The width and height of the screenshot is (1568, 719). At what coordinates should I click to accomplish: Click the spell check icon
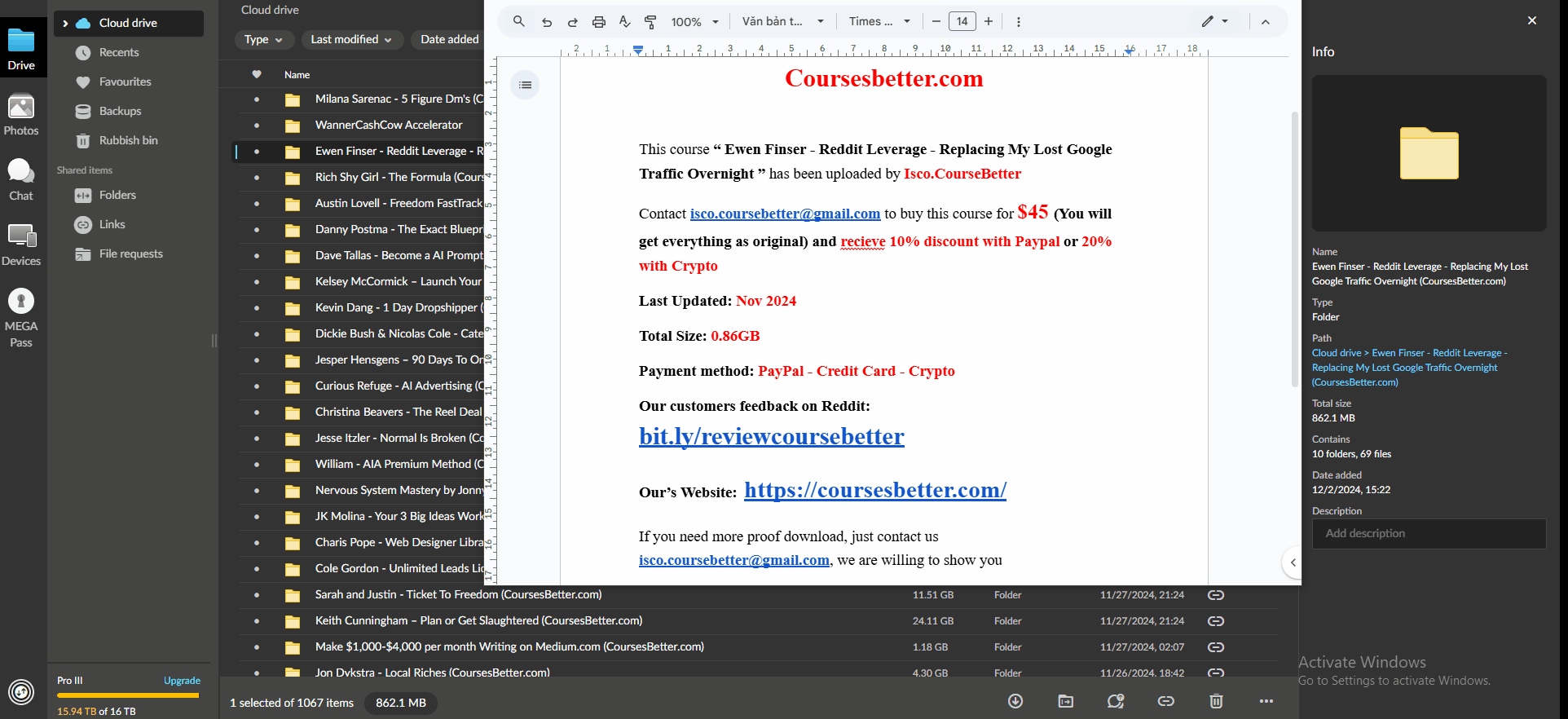(625, 22)
